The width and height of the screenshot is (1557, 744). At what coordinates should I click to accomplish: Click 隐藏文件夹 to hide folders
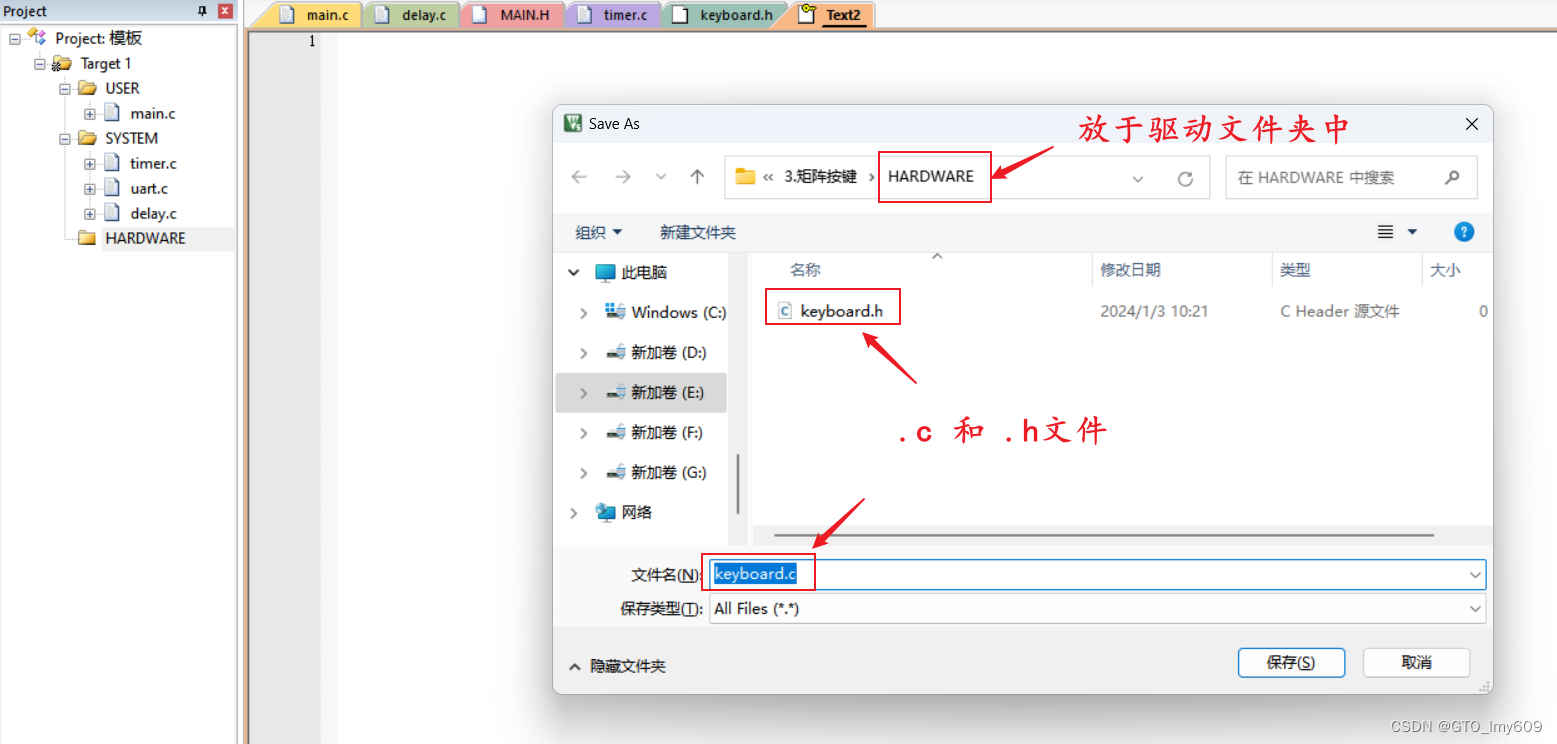click(617, 666)
